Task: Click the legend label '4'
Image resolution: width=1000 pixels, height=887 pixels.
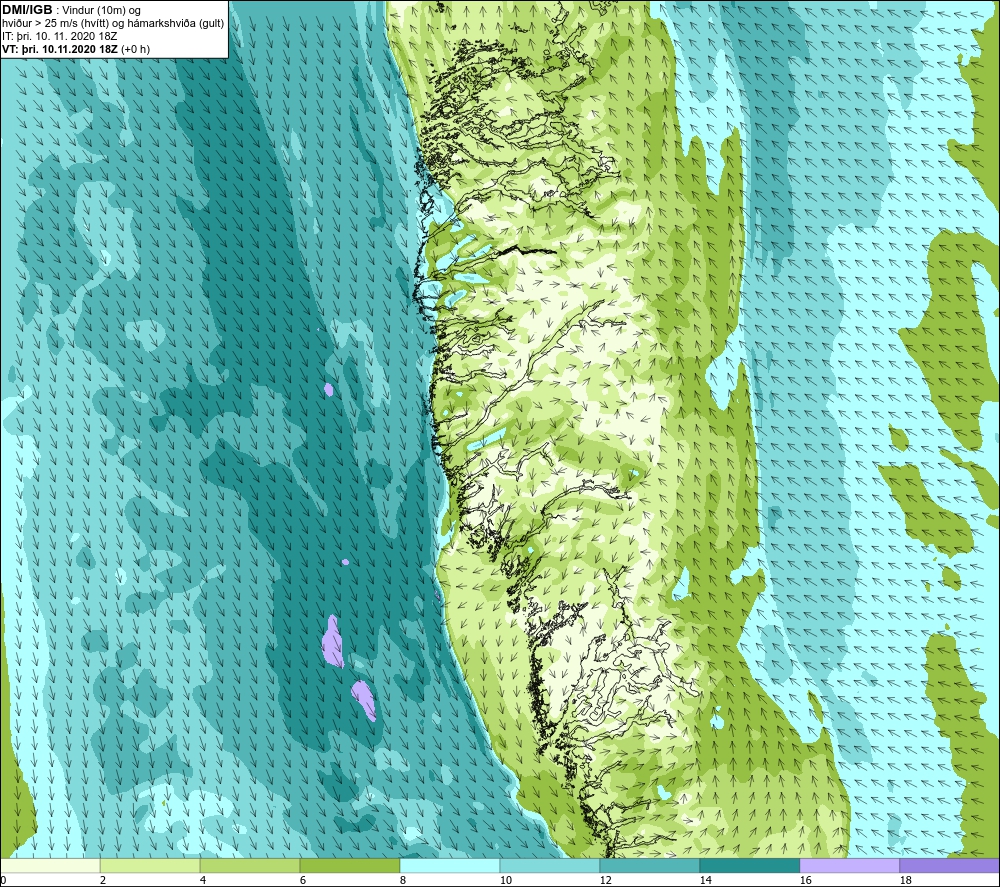Action: [x=203, y=880]
